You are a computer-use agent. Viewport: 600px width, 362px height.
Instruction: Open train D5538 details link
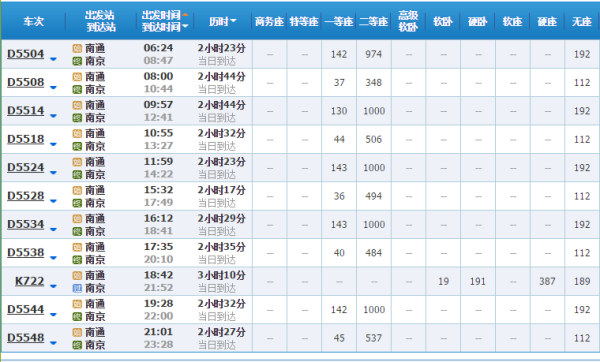(26, 253)
